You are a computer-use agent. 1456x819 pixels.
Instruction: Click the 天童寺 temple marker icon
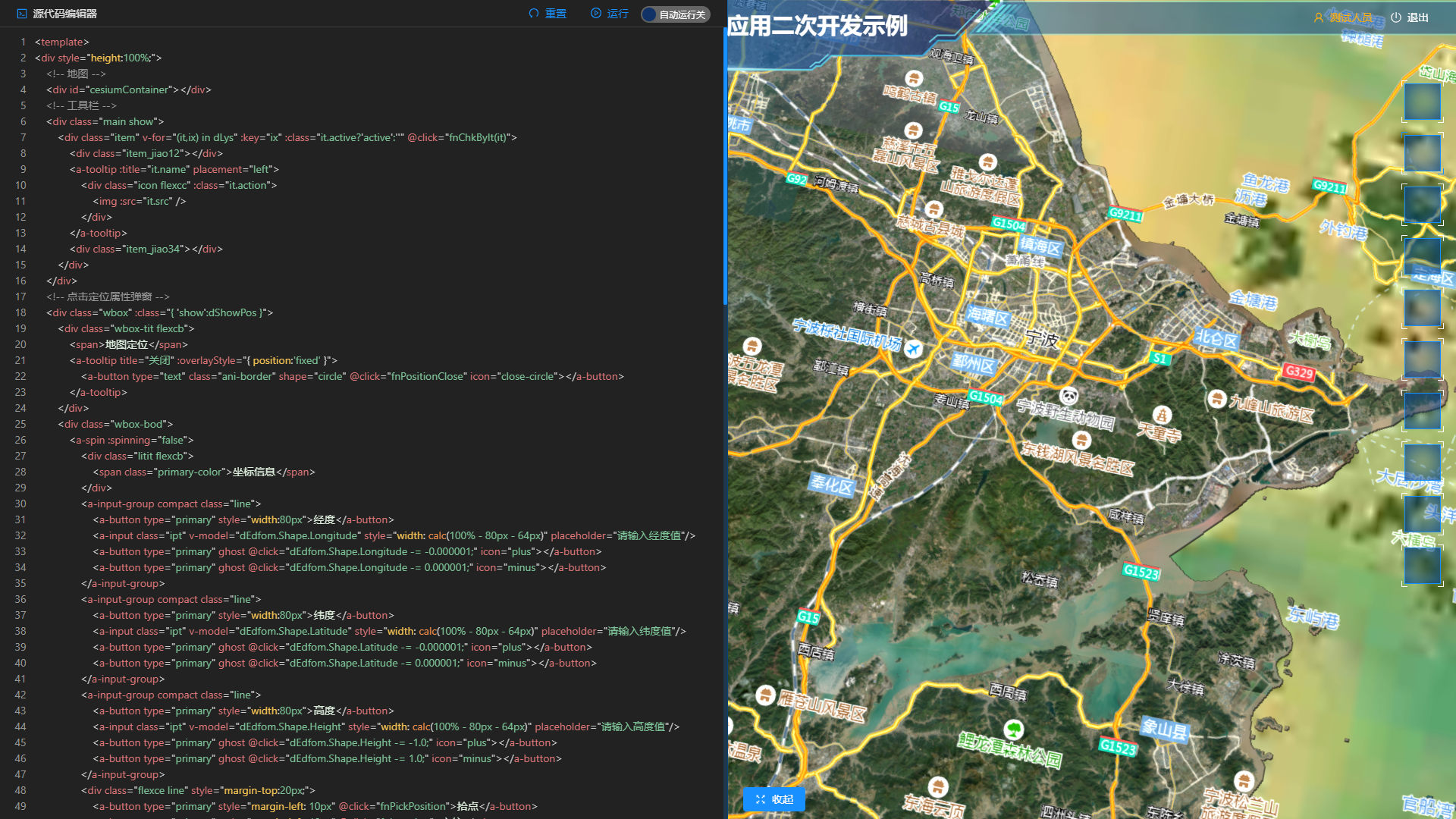(x=1162, y=415)
